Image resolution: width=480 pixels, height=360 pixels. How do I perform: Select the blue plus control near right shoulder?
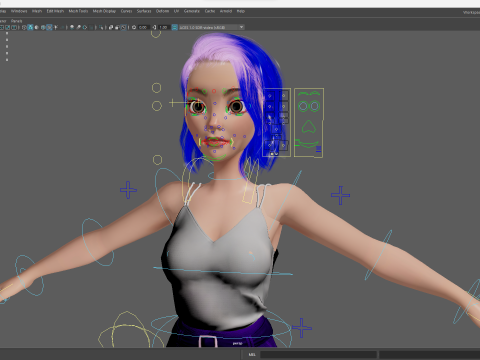coord(340,195)
